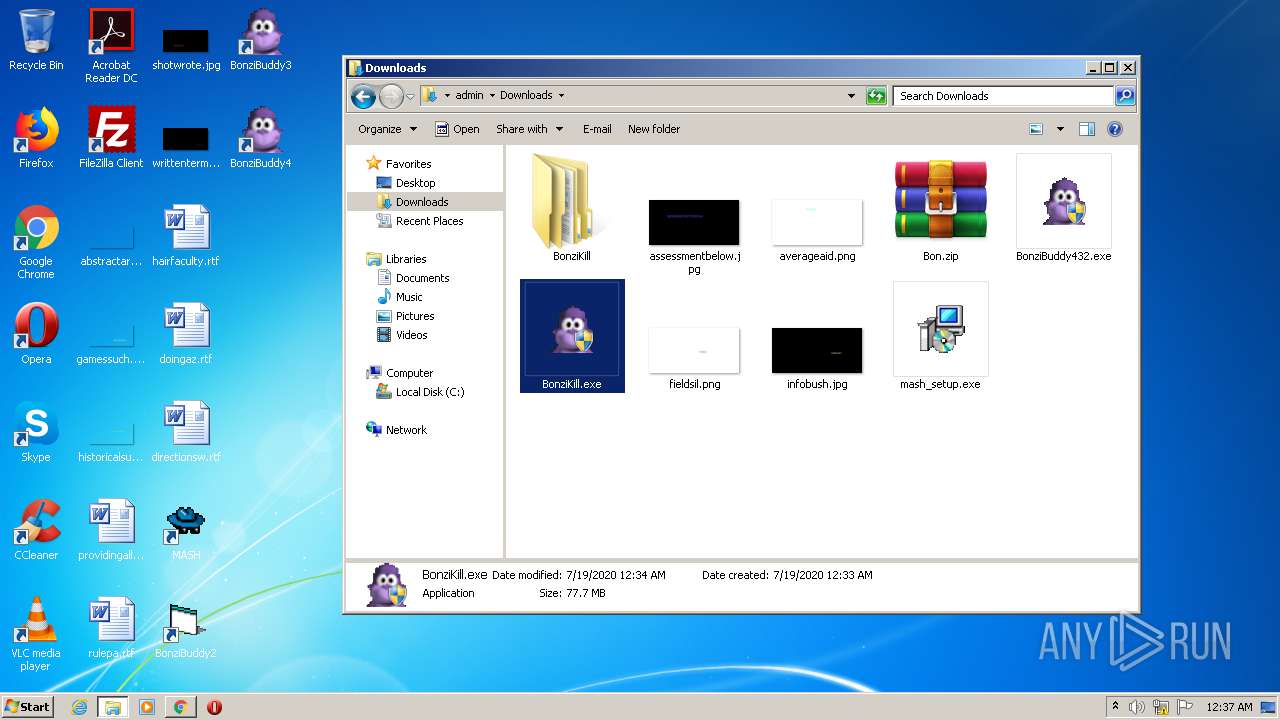Click E-mail in the toolbar
Image resolution: width=1280 pixels, height=720 pixels.
[x=597, y=129]
